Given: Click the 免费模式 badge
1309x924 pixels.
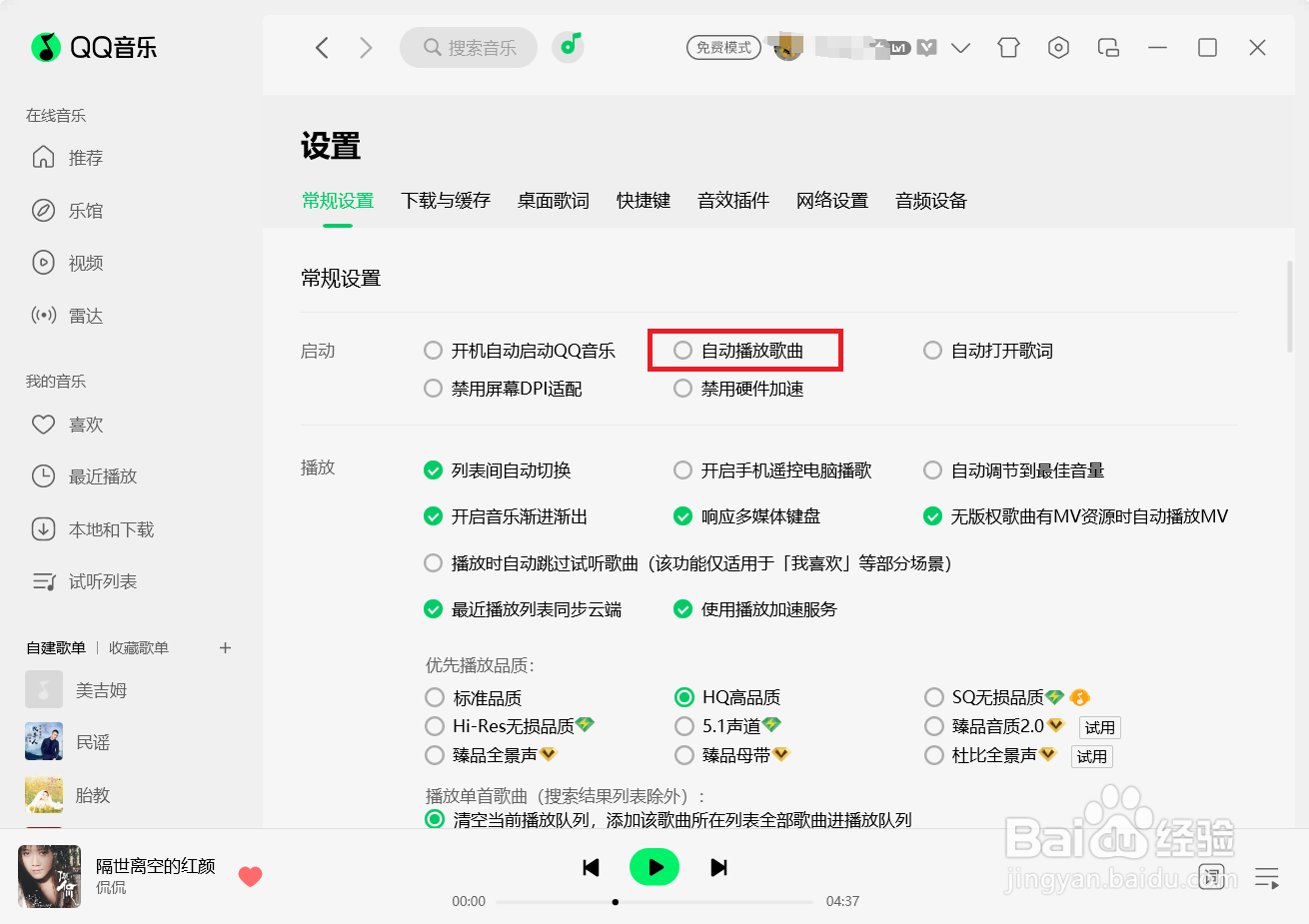Looking at the screenshot, I should pos(723,47).
